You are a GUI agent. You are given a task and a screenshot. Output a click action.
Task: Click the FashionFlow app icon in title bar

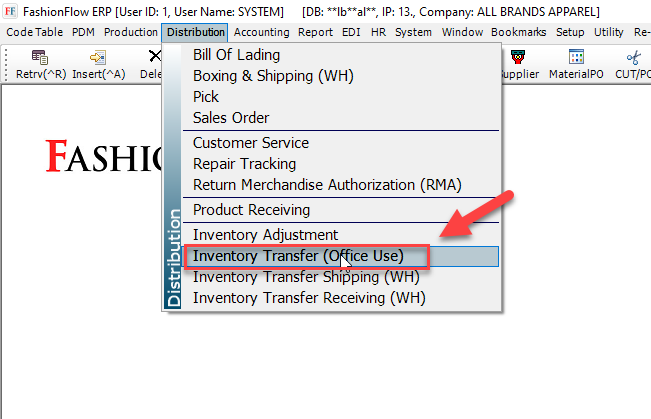coord(9,11)
